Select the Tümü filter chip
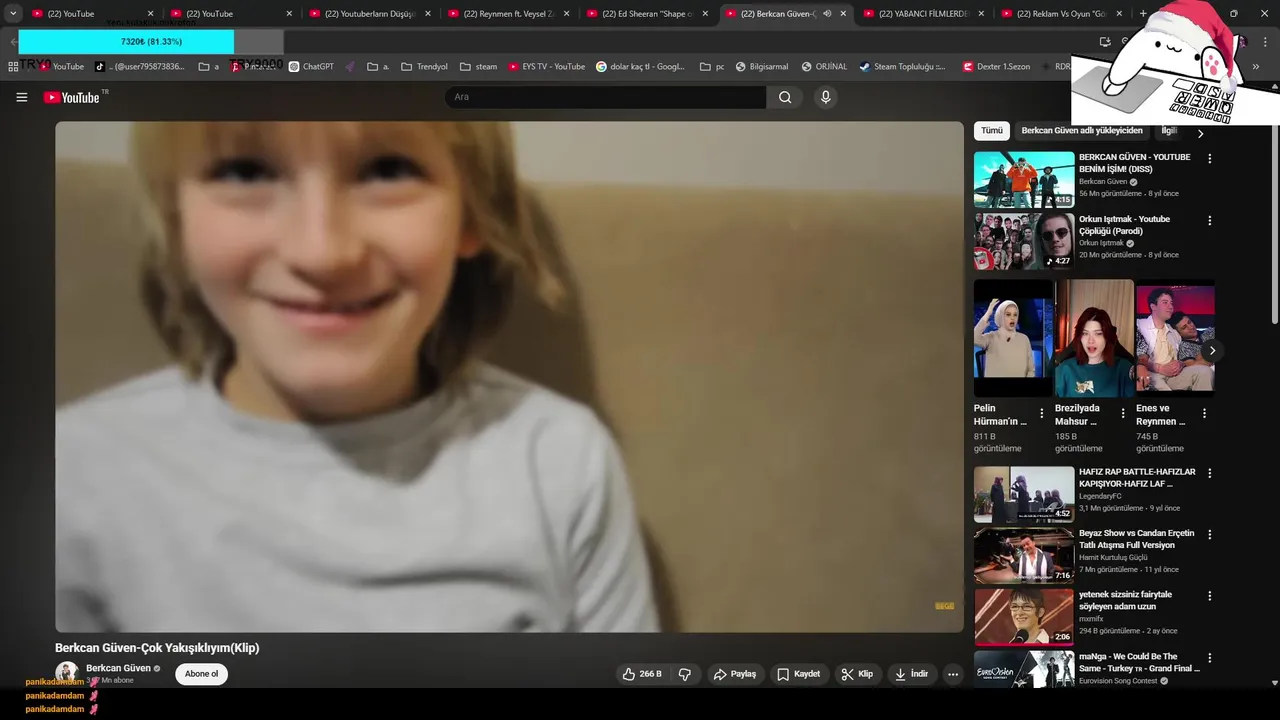The image size is (1280, 720). click(x=991, y=131)
